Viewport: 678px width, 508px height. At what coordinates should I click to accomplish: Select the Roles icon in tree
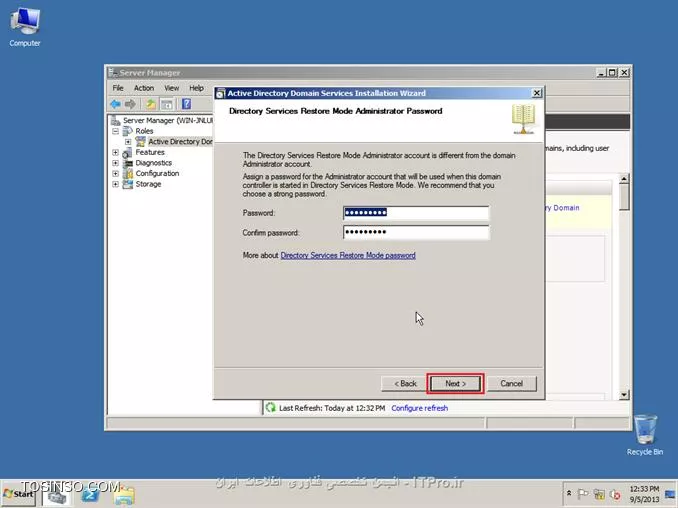128,131
